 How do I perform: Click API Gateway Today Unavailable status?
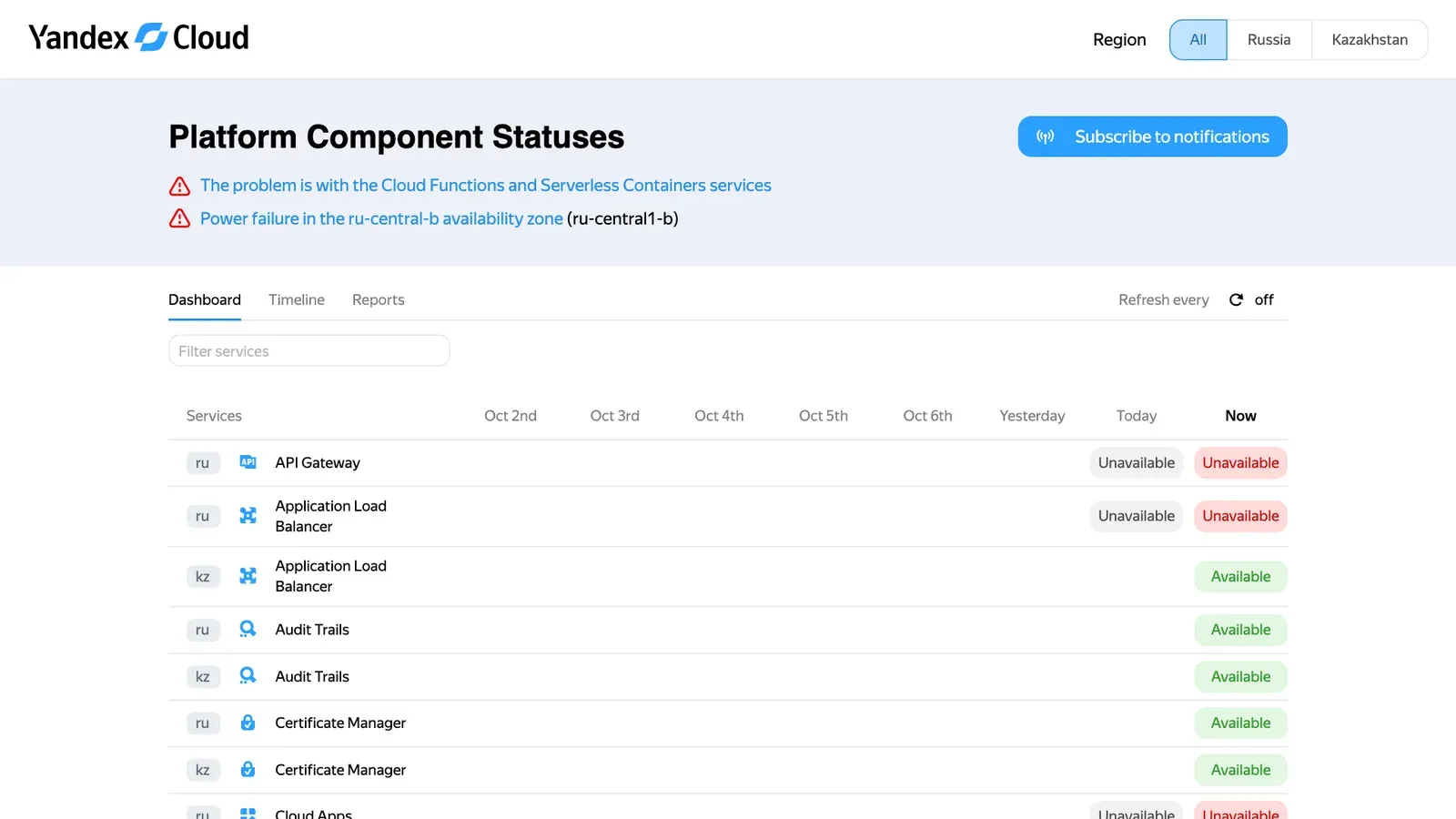pos(1137,462)
